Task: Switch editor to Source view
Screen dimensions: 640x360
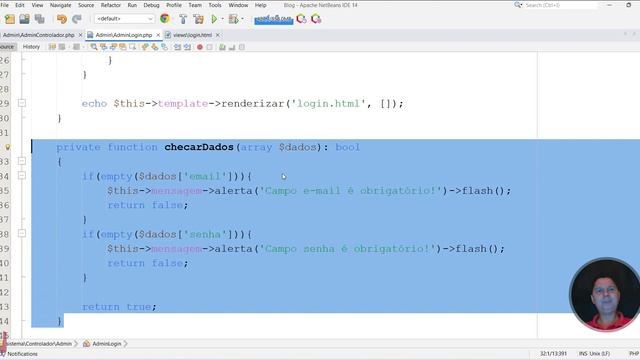Action: coord(7,47)
